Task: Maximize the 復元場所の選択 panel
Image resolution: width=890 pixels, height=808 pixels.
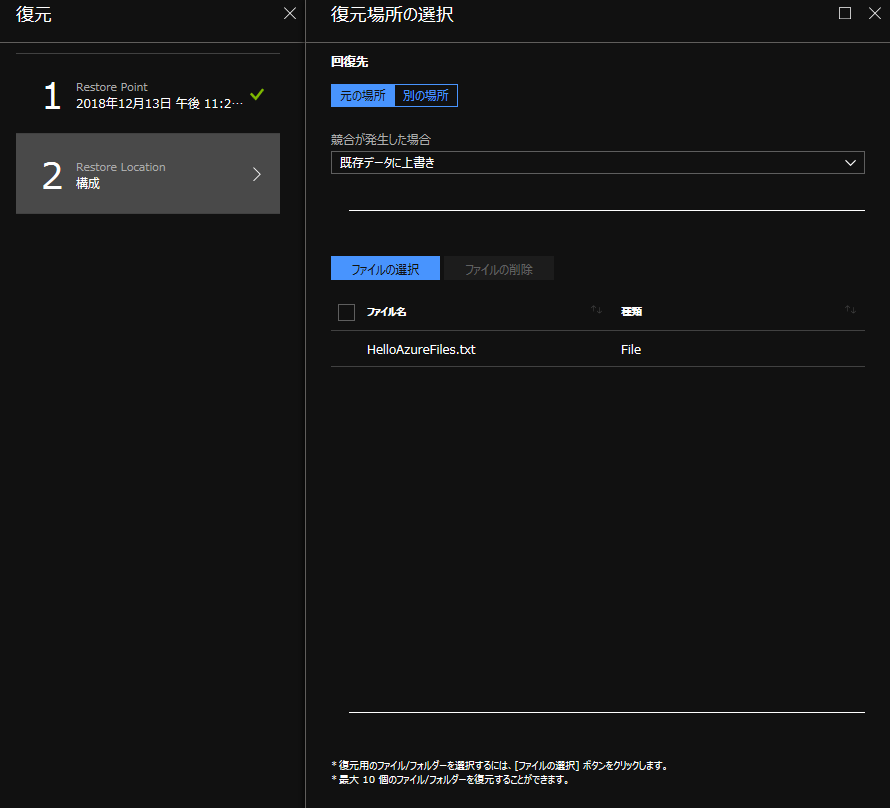Action: point(845,14)
